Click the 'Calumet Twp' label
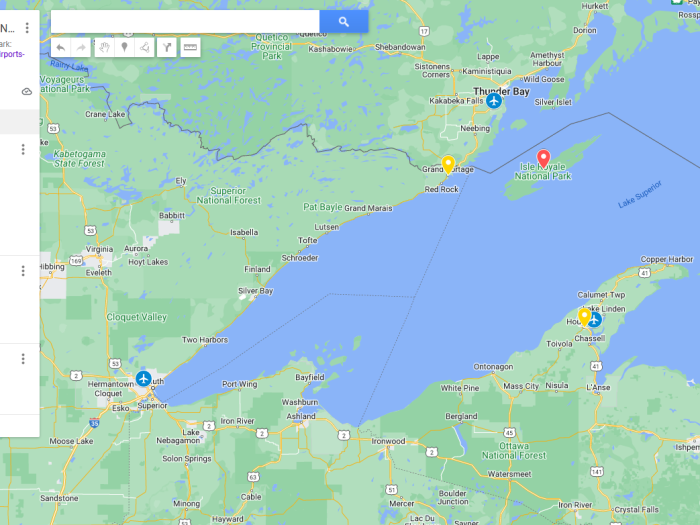 pyautogui.click(x=601, y=295)
